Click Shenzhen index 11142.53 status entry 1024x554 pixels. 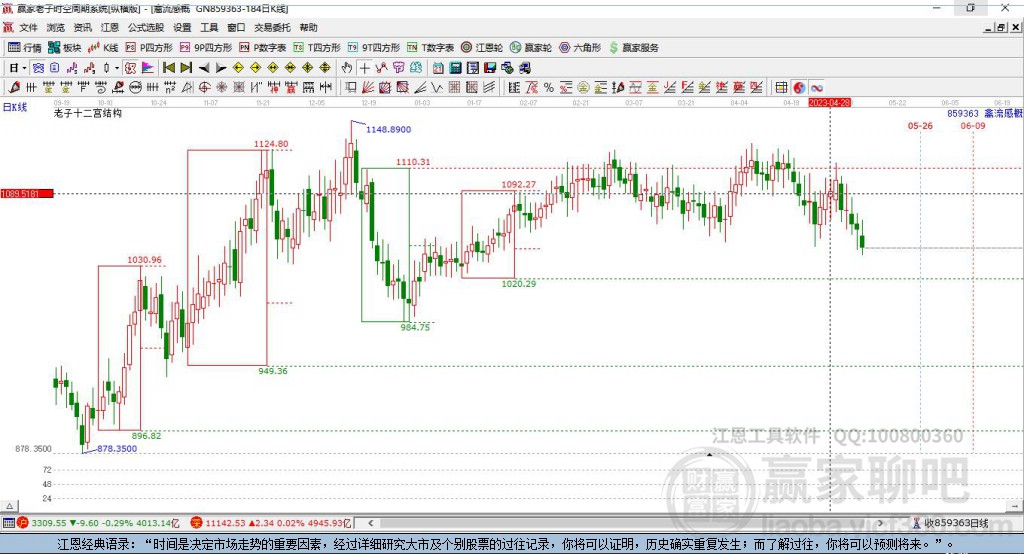(x=270, y=523)
